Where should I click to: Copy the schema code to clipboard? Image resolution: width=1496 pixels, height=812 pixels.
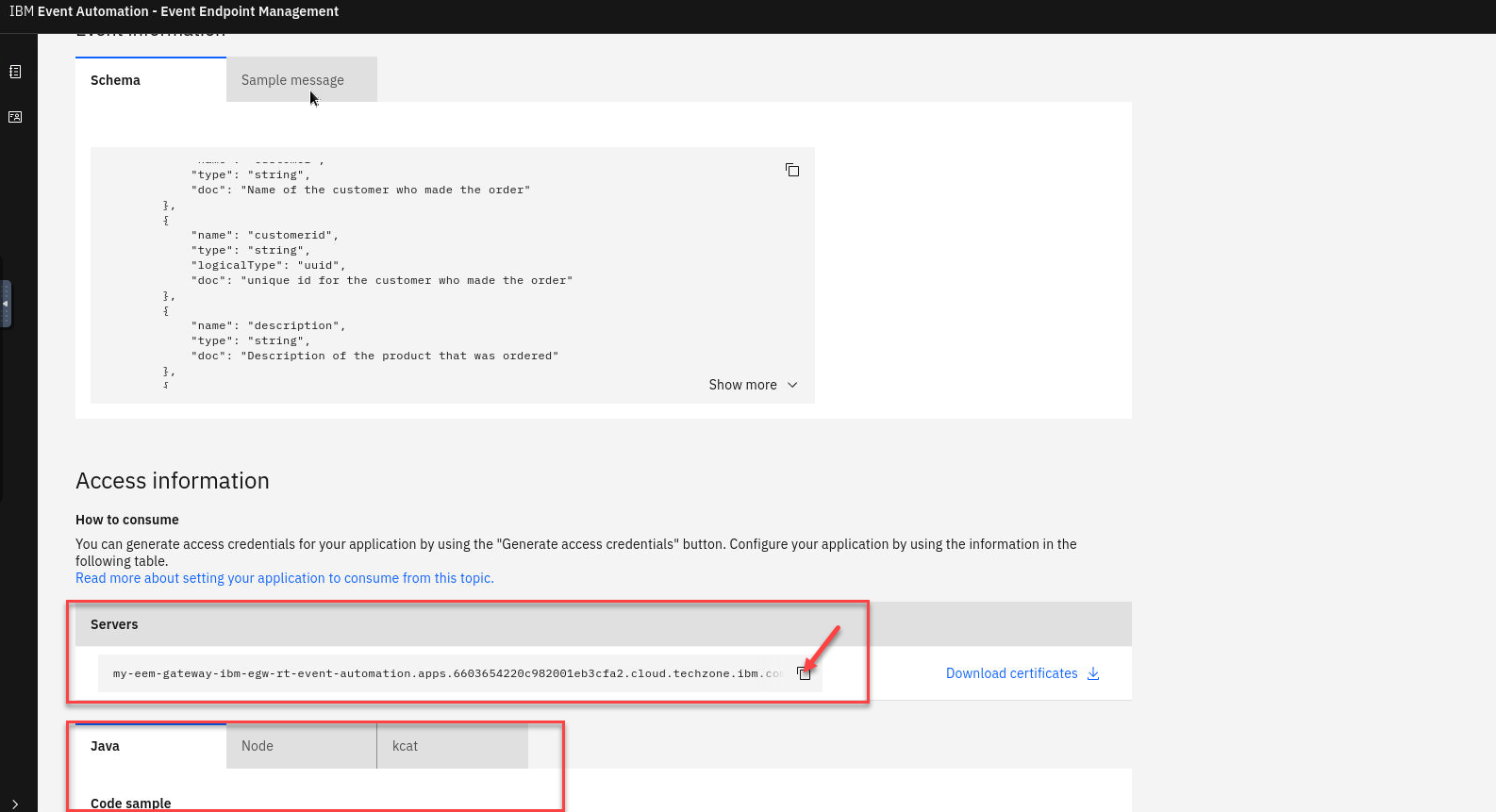792,170
